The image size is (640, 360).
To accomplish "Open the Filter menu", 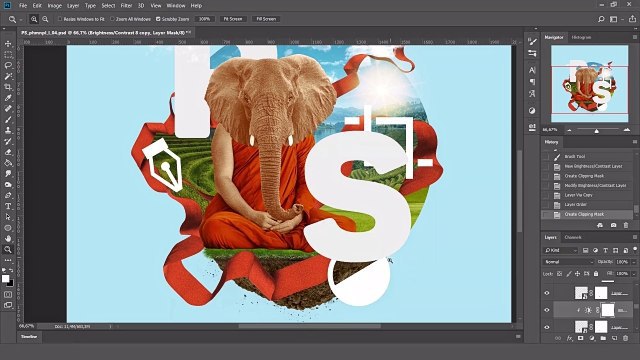I will coord(126,6).
